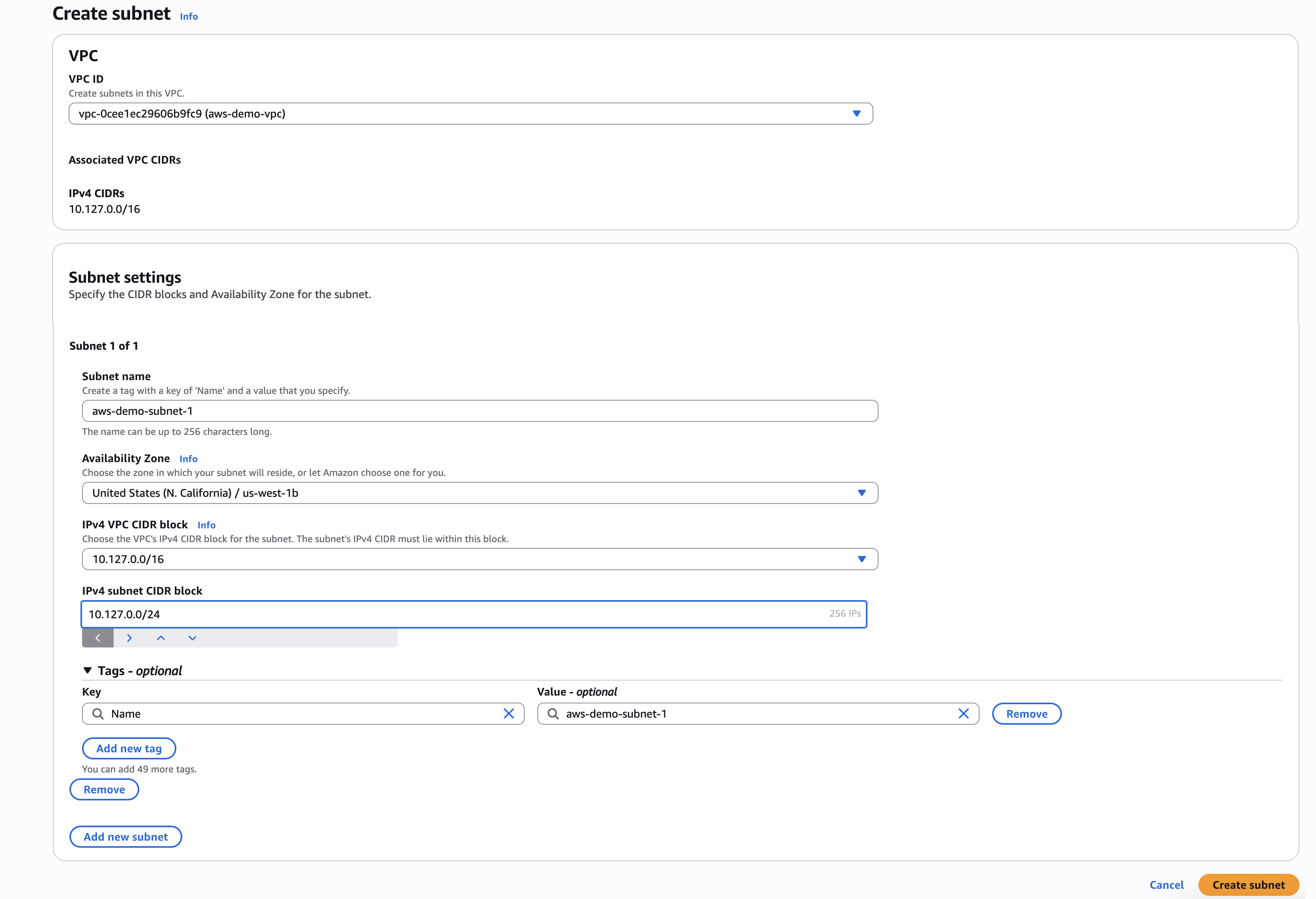
Task: Click the Subnet name input field
Action: point(480,411)
